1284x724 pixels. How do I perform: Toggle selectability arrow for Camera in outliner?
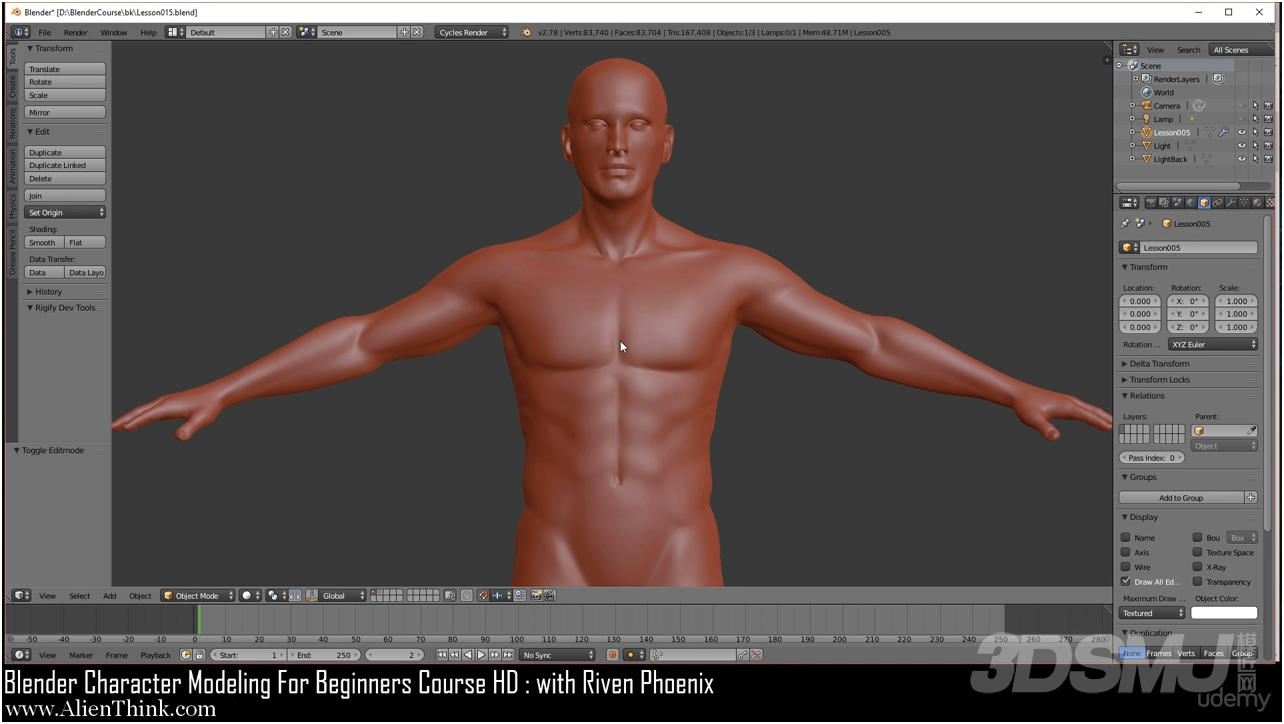pyautogui.click(x=1255, y=105)
